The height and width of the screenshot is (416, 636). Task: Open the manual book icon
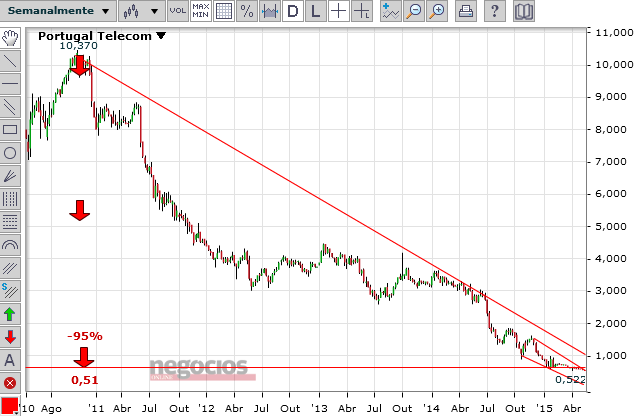pos(524,11)
